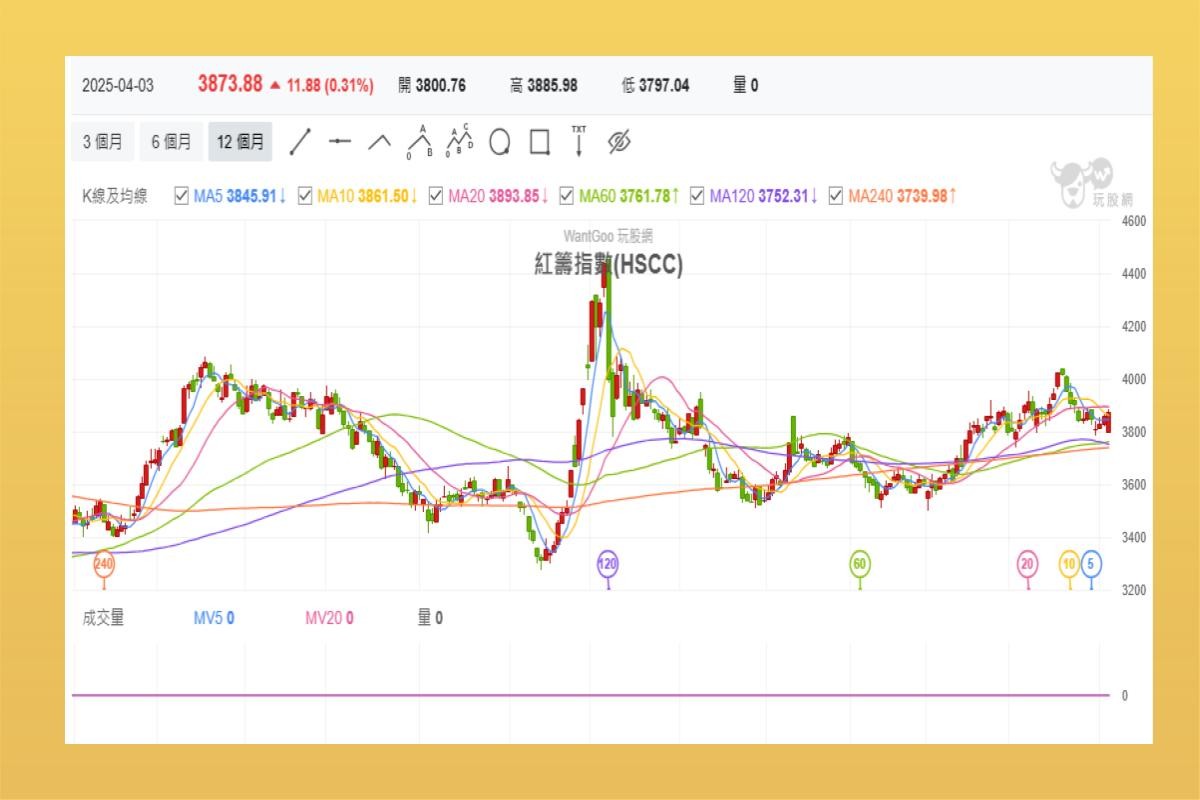The height and width of the screenshot is (800, 1200).
Task: Select the TXT text annotation tool
Action: click(x=579, y=142)
